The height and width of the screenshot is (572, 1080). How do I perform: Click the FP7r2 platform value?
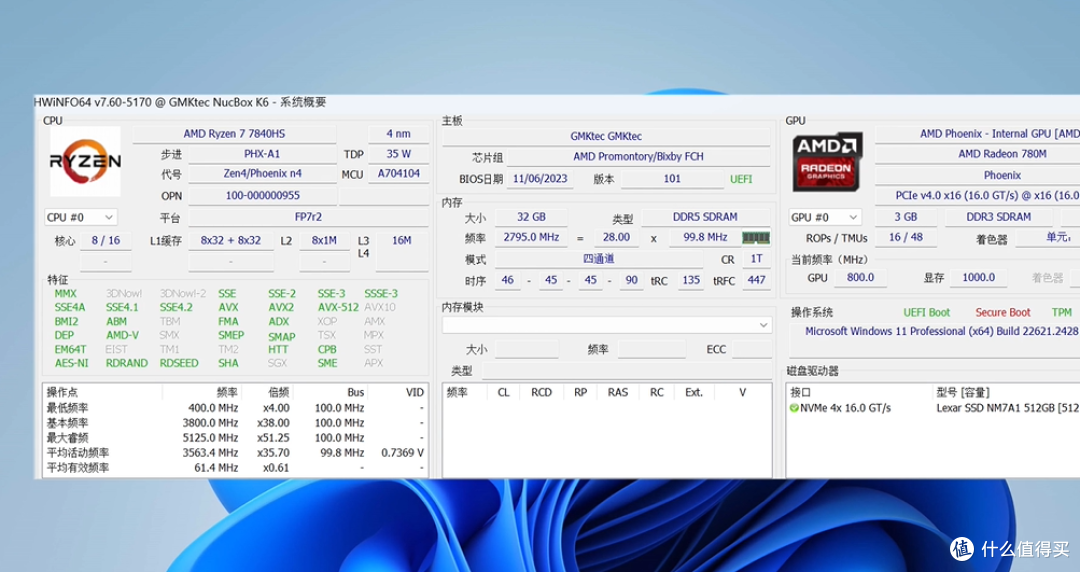click(308, 216)
